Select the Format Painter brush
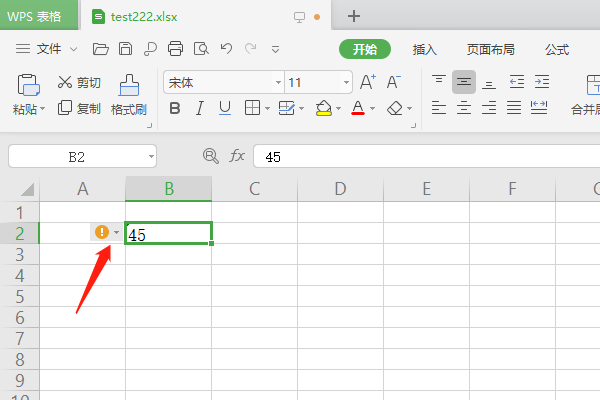This screenshot has height=400, width=600. (x=129, y=85)
